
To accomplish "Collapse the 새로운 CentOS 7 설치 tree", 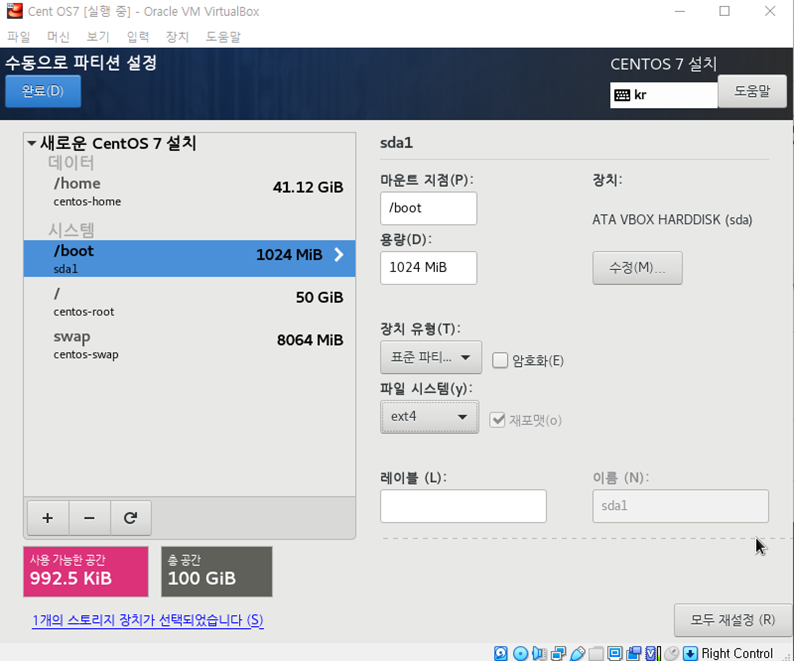I will (31, 143).
